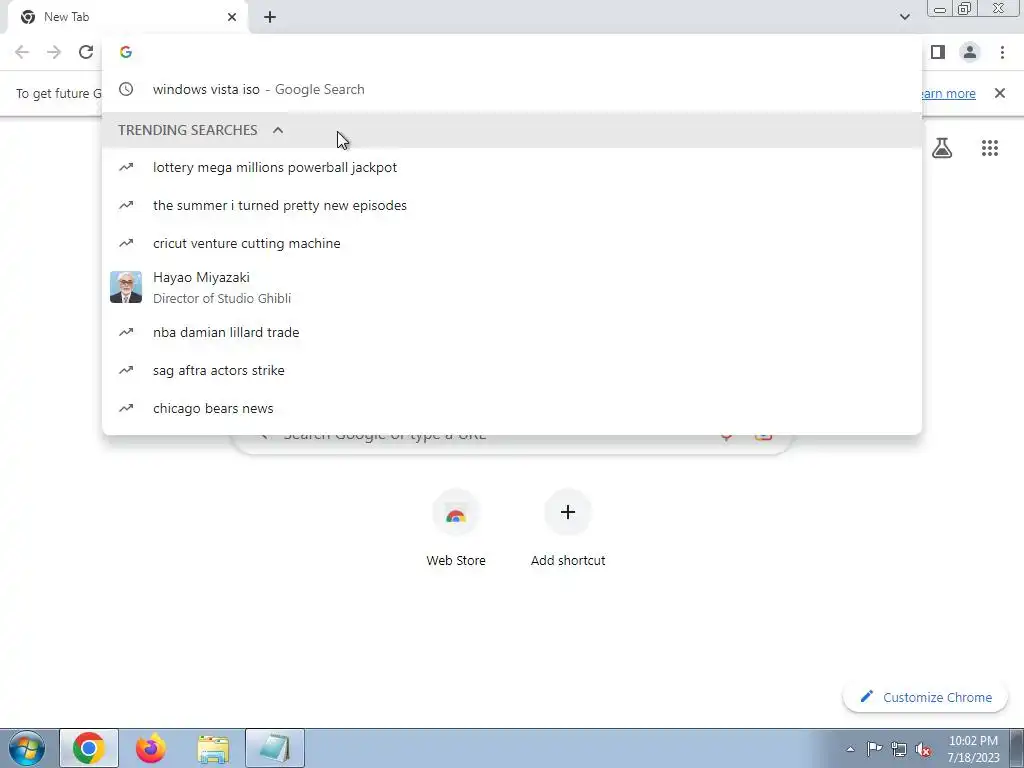Select 'windows vista iso' history suggestion
1024x768 pixels.
[512, 89]
